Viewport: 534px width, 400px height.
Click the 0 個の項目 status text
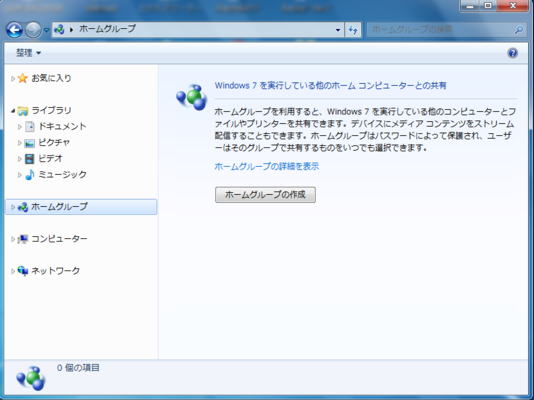pos(78,368)
